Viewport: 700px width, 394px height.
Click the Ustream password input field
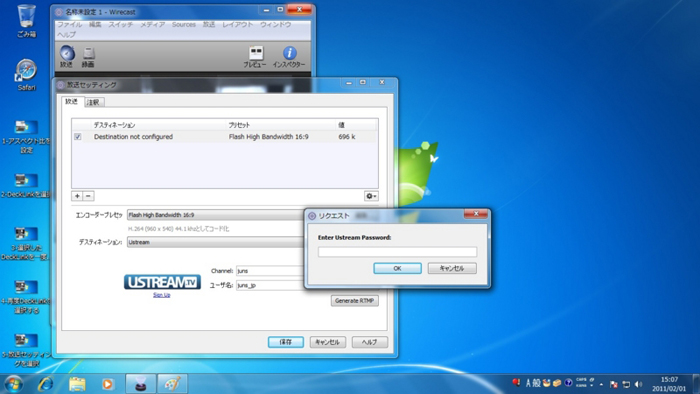(397, 252)
